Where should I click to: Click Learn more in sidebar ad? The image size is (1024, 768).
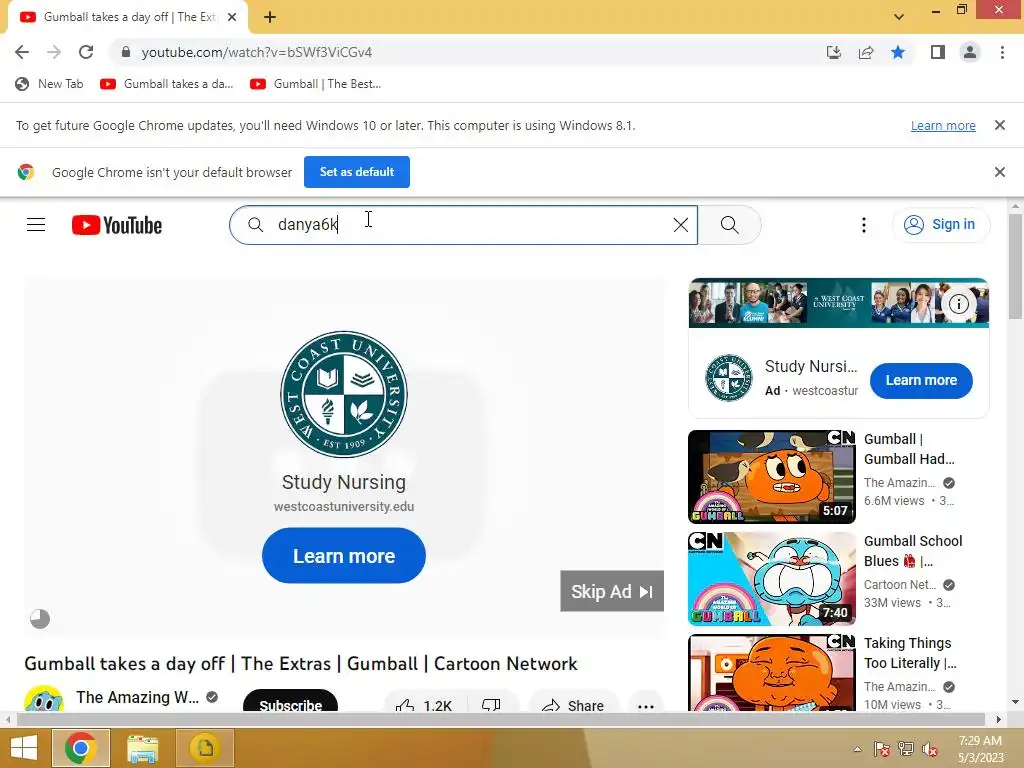click(921, 380)
